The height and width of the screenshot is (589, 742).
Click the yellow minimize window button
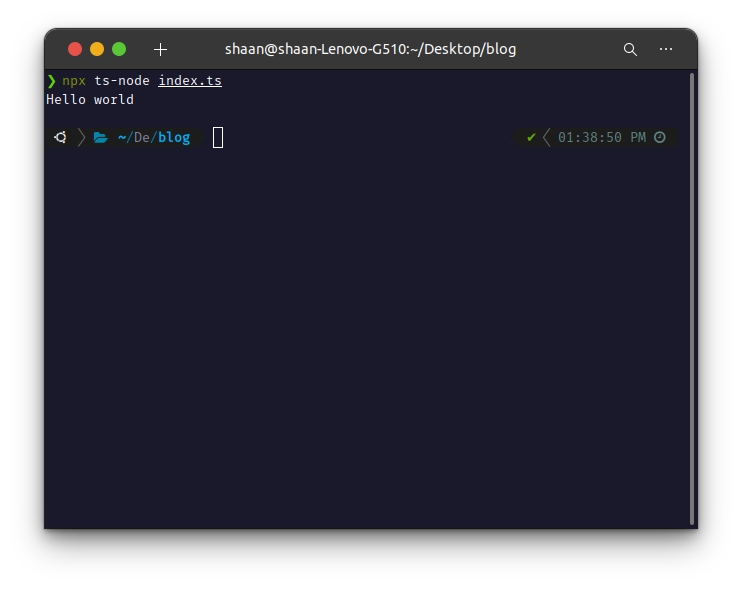click(97, 49)
